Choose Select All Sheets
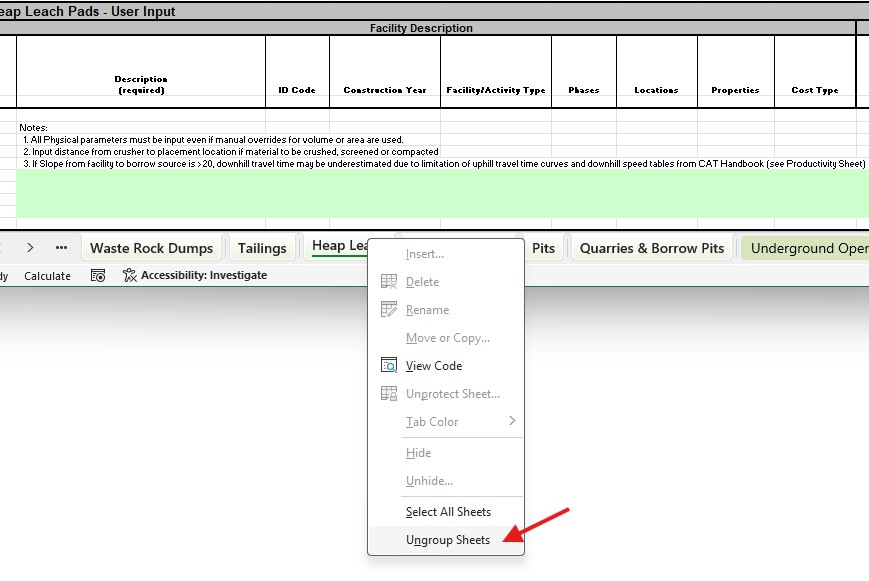Viewport: 869px width, 581px height. point(448,512)
